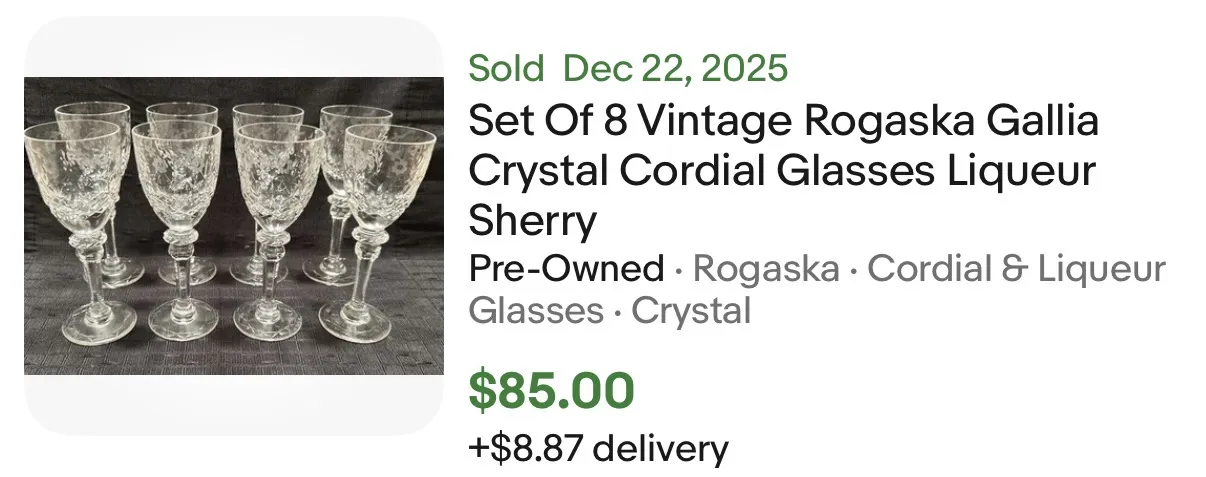Click the word Crystal in the black title
Screen dimensions: 1206x477
[538, 171]
